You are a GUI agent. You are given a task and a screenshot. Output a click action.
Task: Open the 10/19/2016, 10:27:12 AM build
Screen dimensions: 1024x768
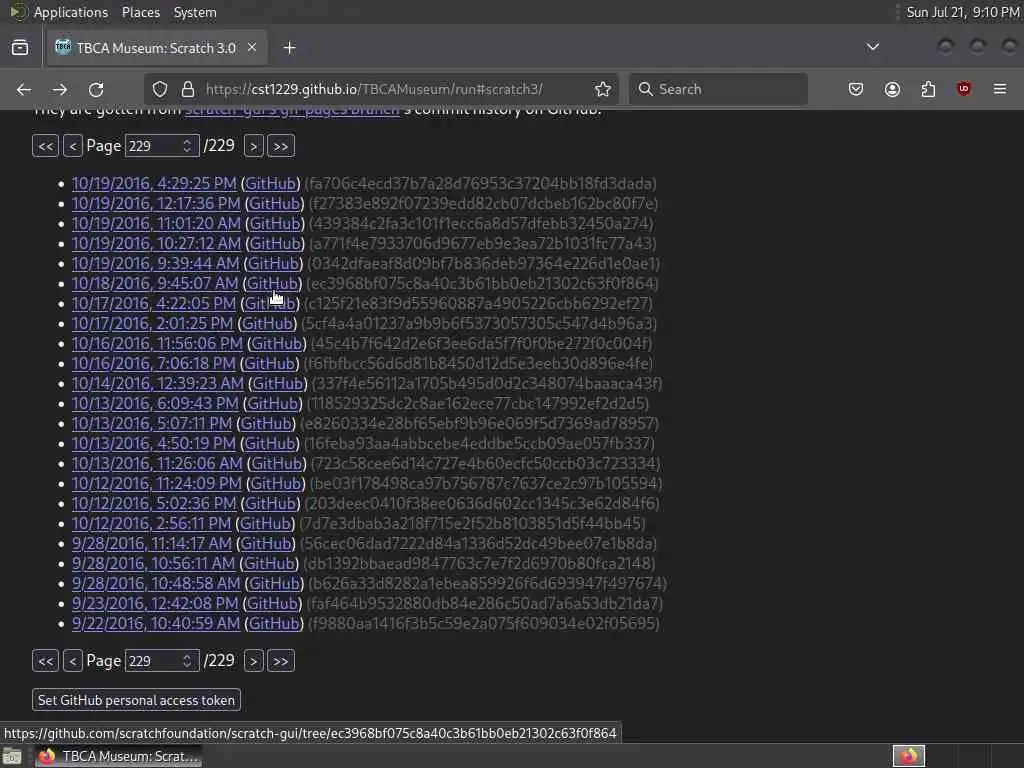point(156,244)
